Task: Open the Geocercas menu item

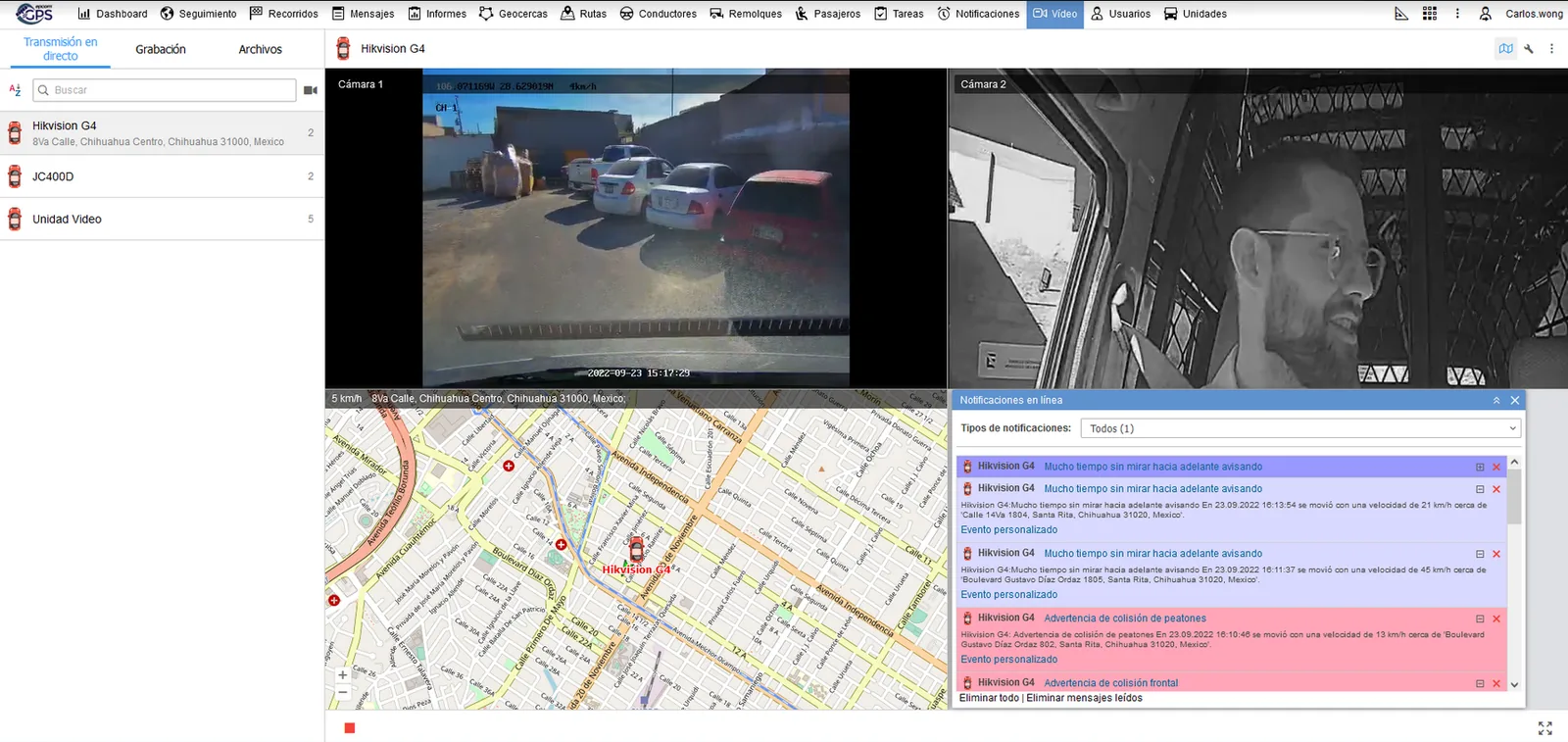Action: [x=513, y=14]
